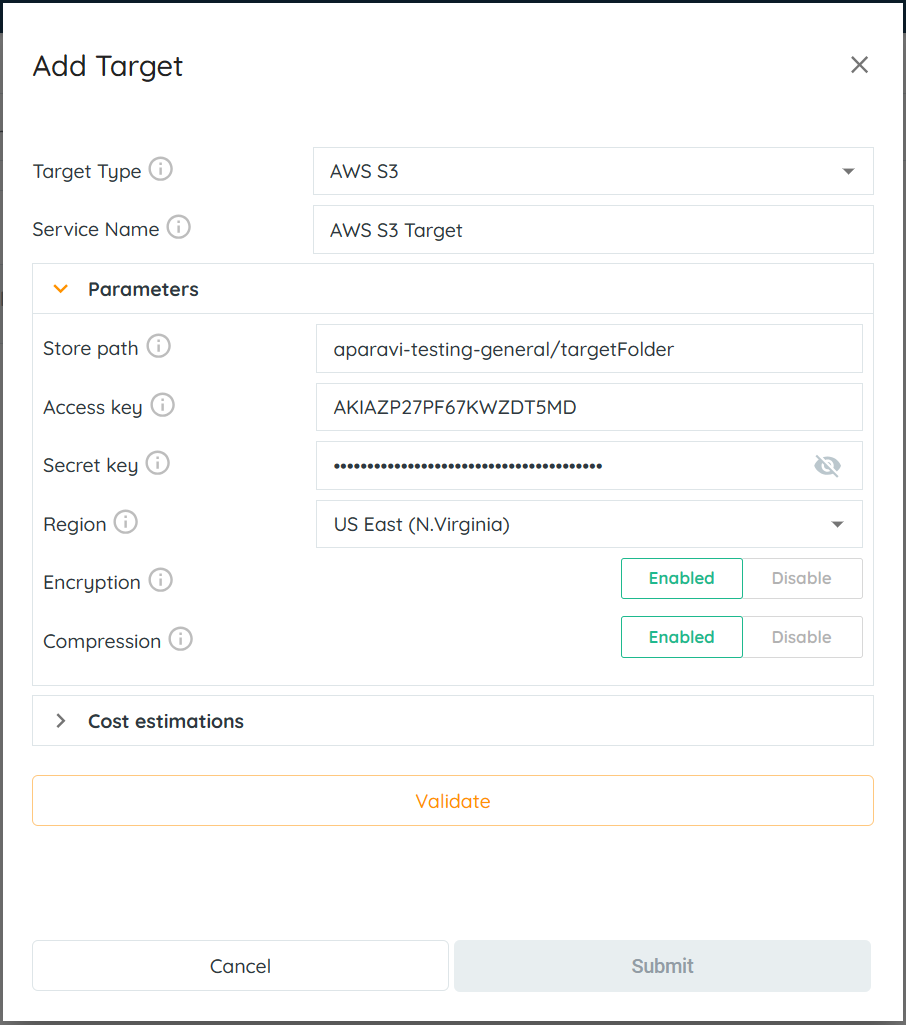Screen dimensions: 906x1025
Task: Close the Add Target dialog
Action: tap(859, 66)
